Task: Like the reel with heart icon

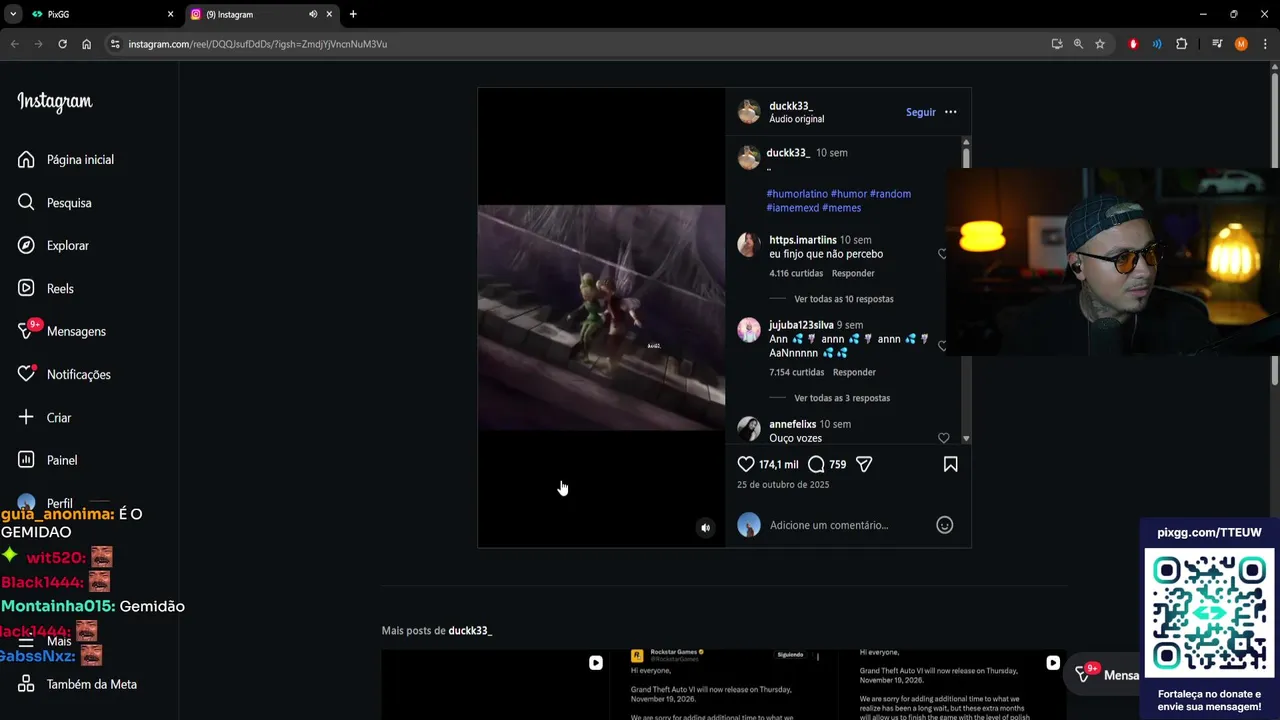Action: (x=746, y=464)
